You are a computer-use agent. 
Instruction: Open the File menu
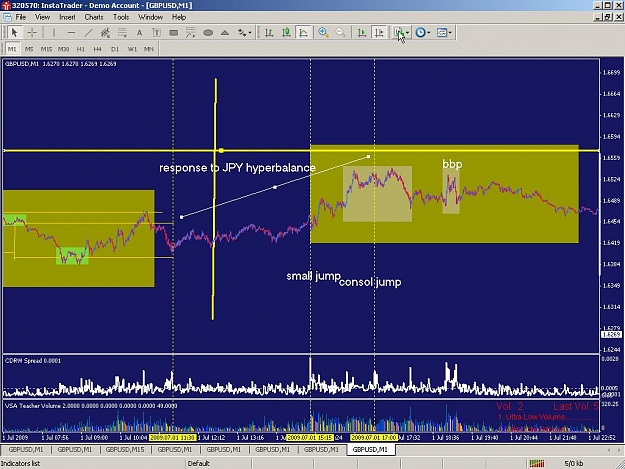click(21, 17)
